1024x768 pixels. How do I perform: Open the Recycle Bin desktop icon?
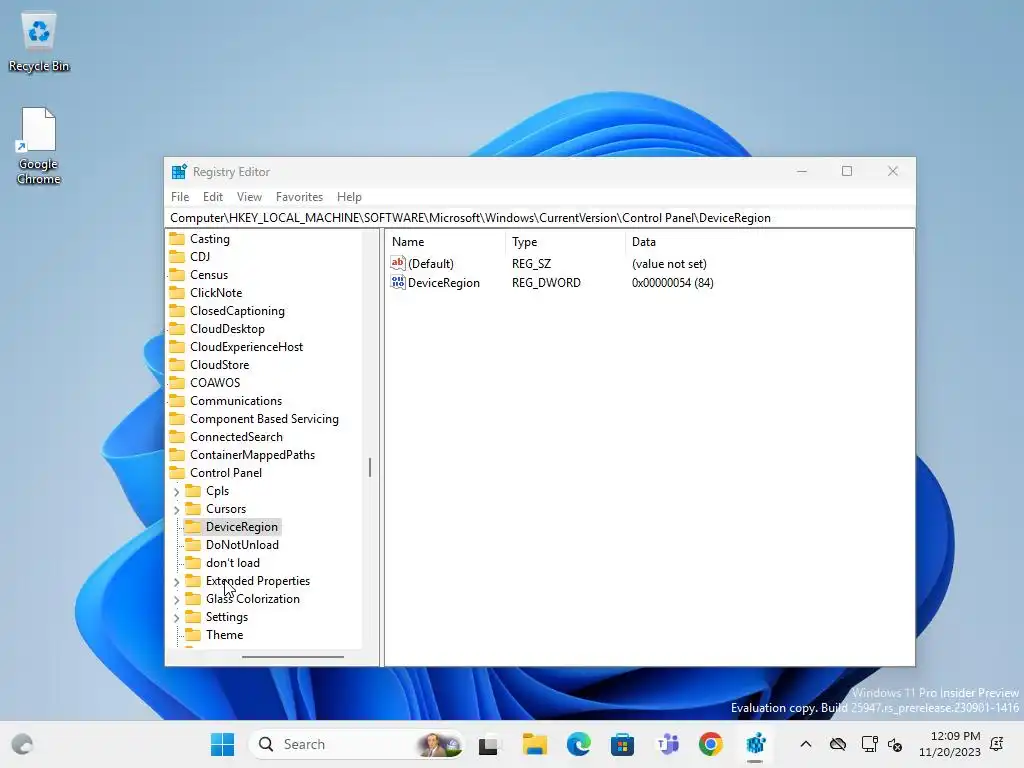(x=39, y=42)
